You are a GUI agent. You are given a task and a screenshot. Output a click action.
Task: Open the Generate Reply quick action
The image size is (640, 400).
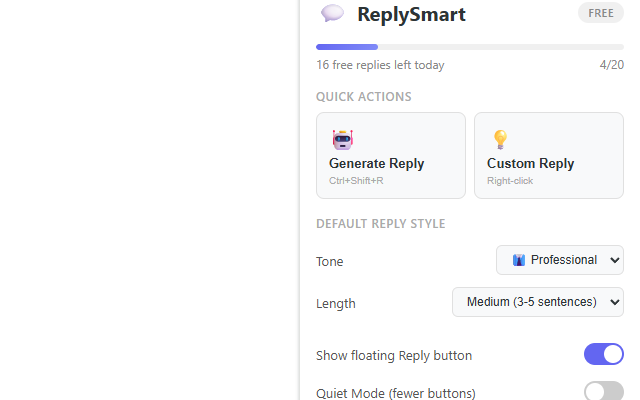coord(391,156)
